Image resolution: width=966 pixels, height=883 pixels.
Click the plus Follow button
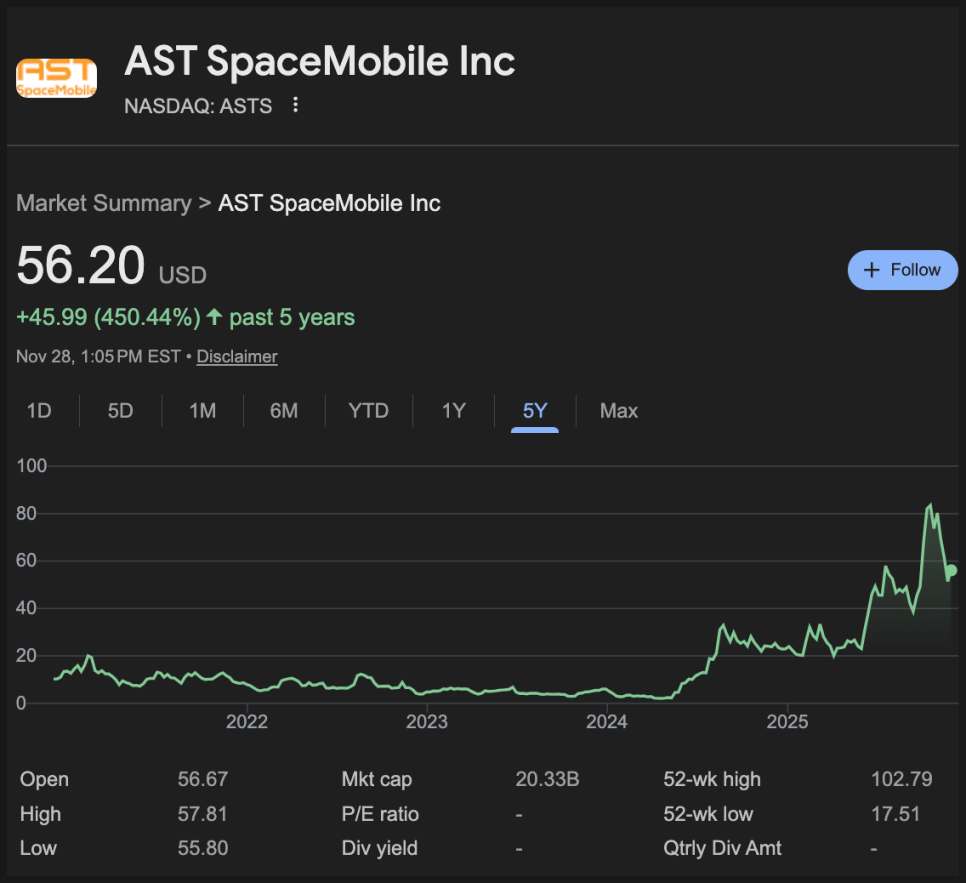(x=902, y=270)
